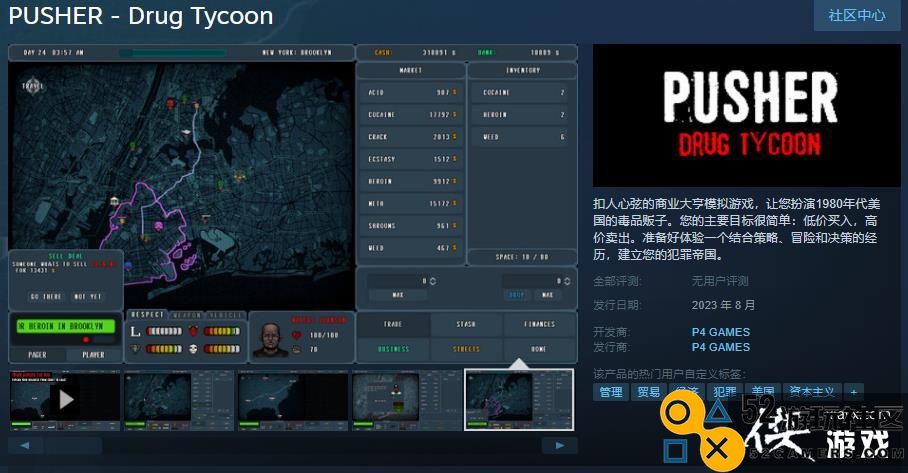The image size is (908, 473).
Task: Click the red devil icon in respect panel
Action: click(193, 331)
